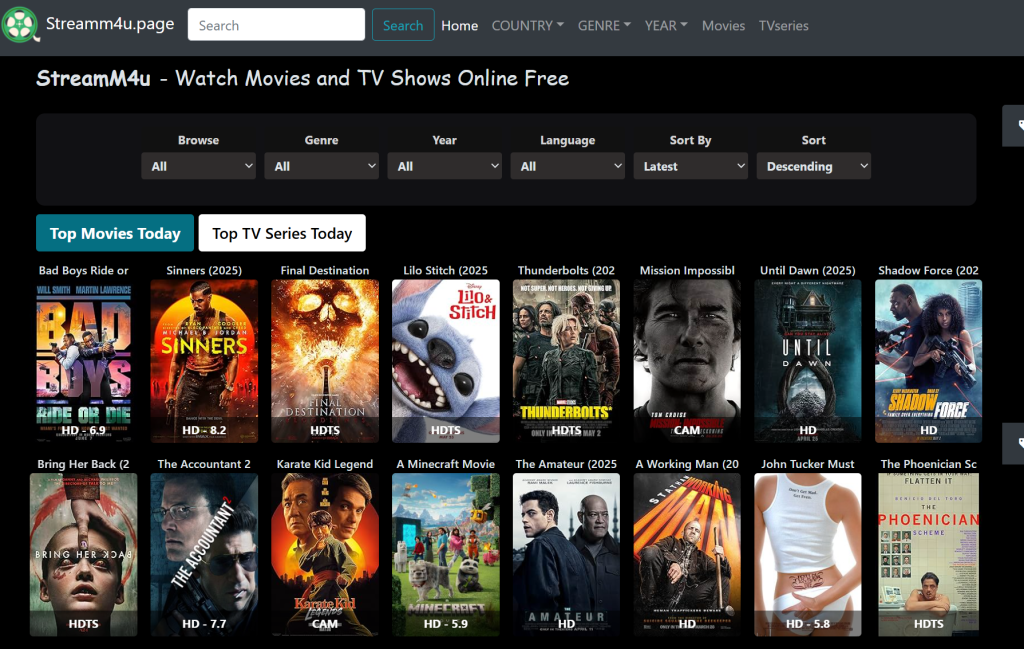Open the Sinners poster thumbnail
The width and height of the screenshot is (1024, 649).
pos(204,361)
